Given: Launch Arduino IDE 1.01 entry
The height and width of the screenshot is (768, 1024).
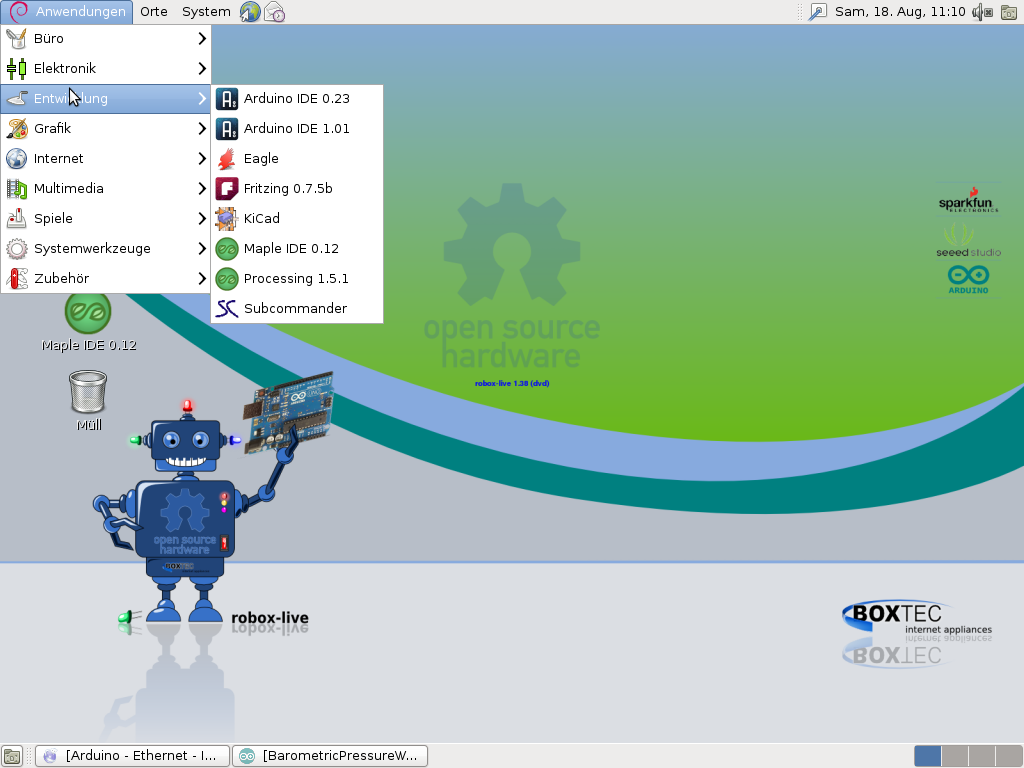Looking at the screenshot, I should (296, 129).
